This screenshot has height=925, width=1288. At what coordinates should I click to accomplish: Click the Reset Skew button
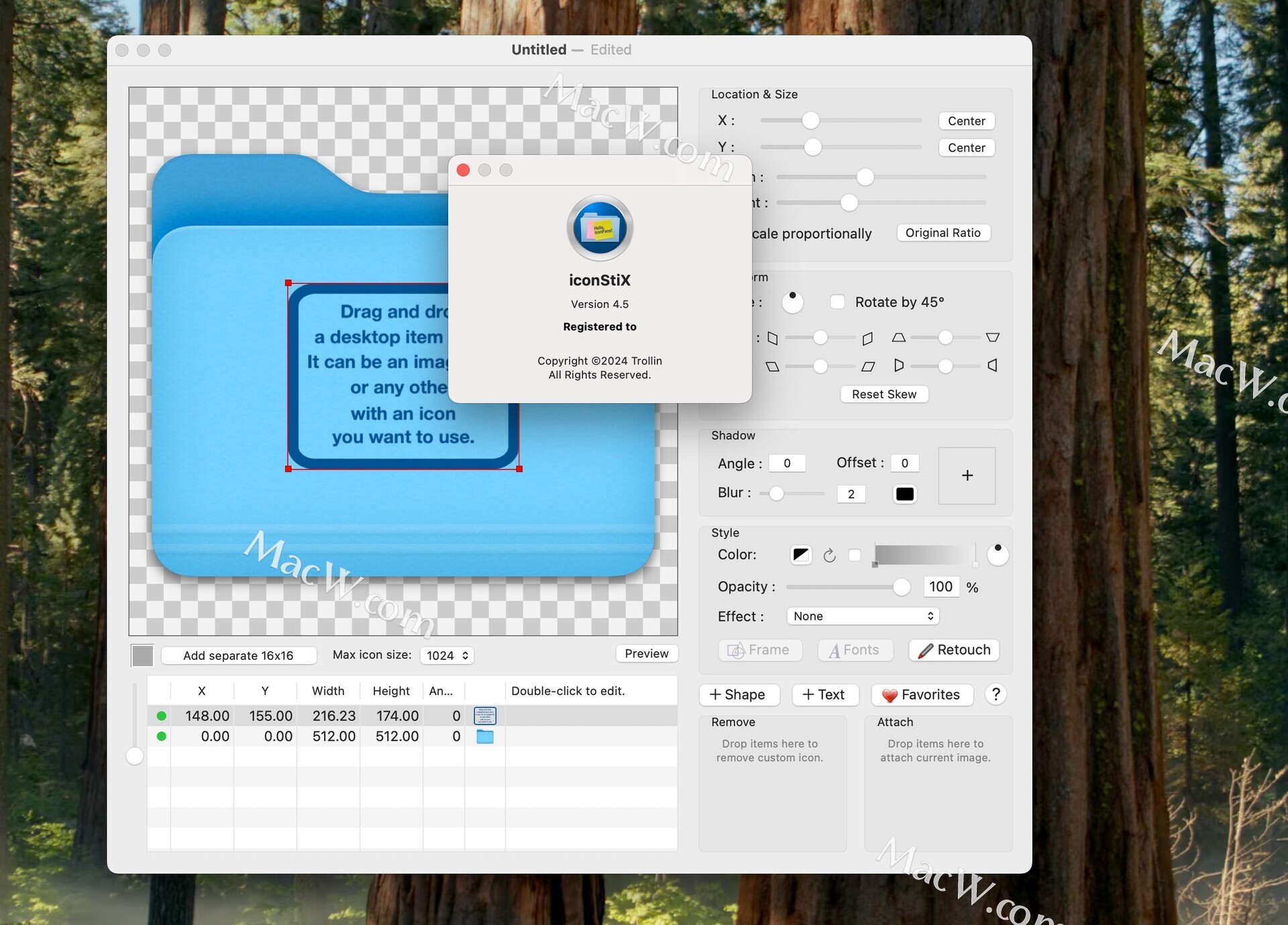pos(884,394)
